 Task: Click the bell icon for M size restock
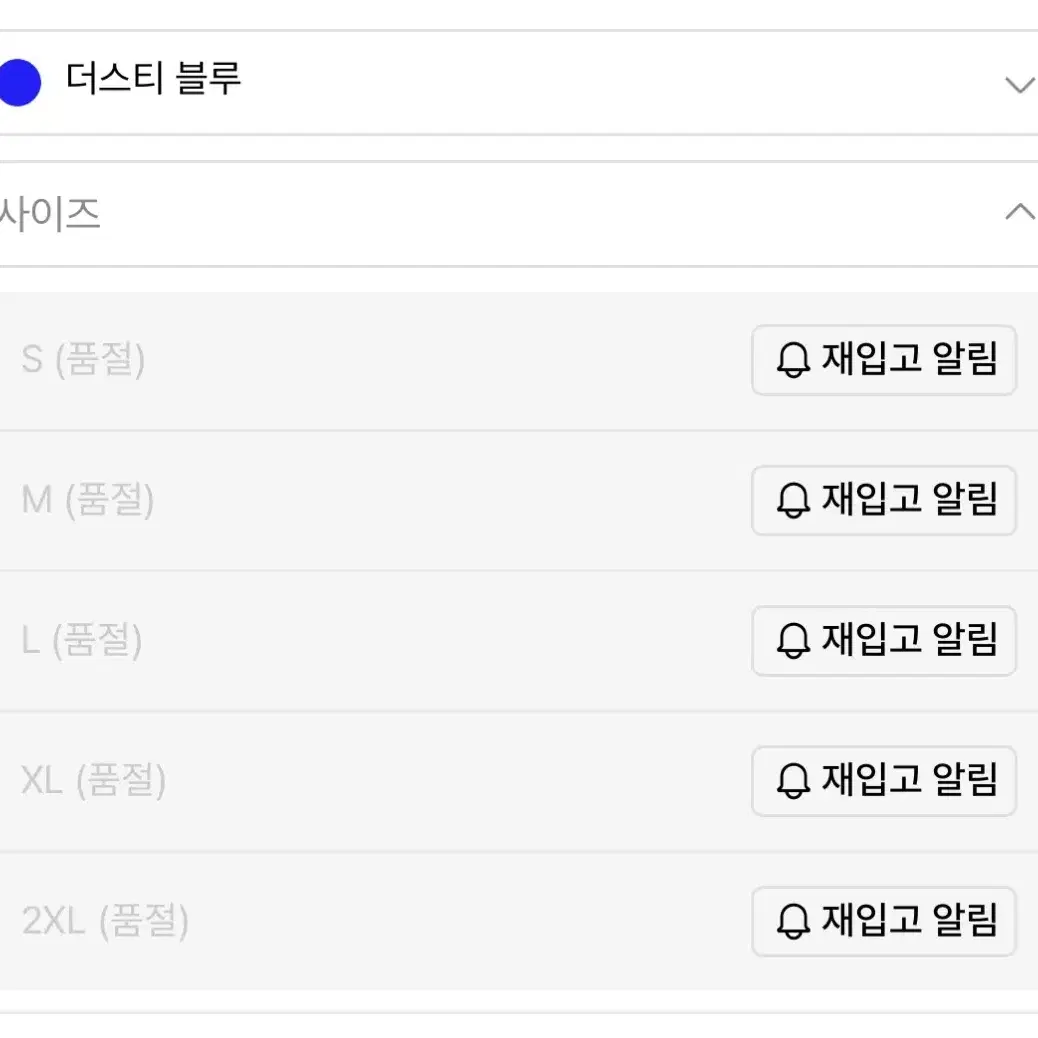tap(793, 501)
